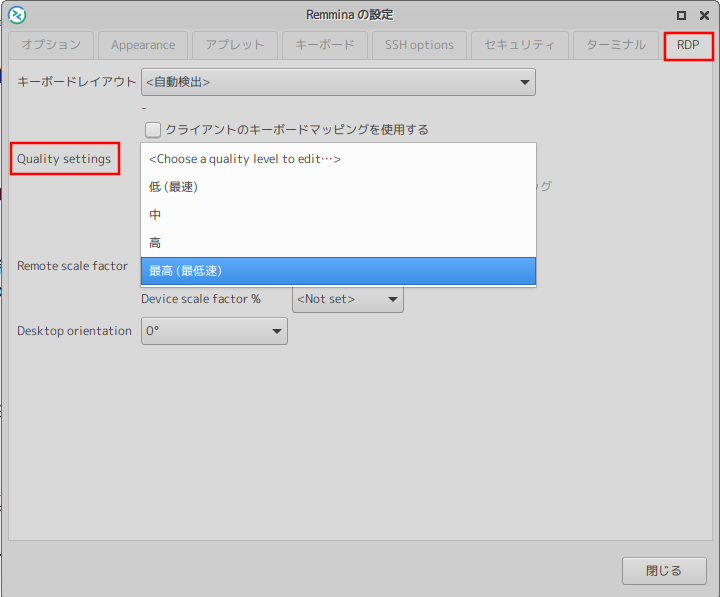
Task: Expand the Desktop orientation dropdown
Action: 214,331
